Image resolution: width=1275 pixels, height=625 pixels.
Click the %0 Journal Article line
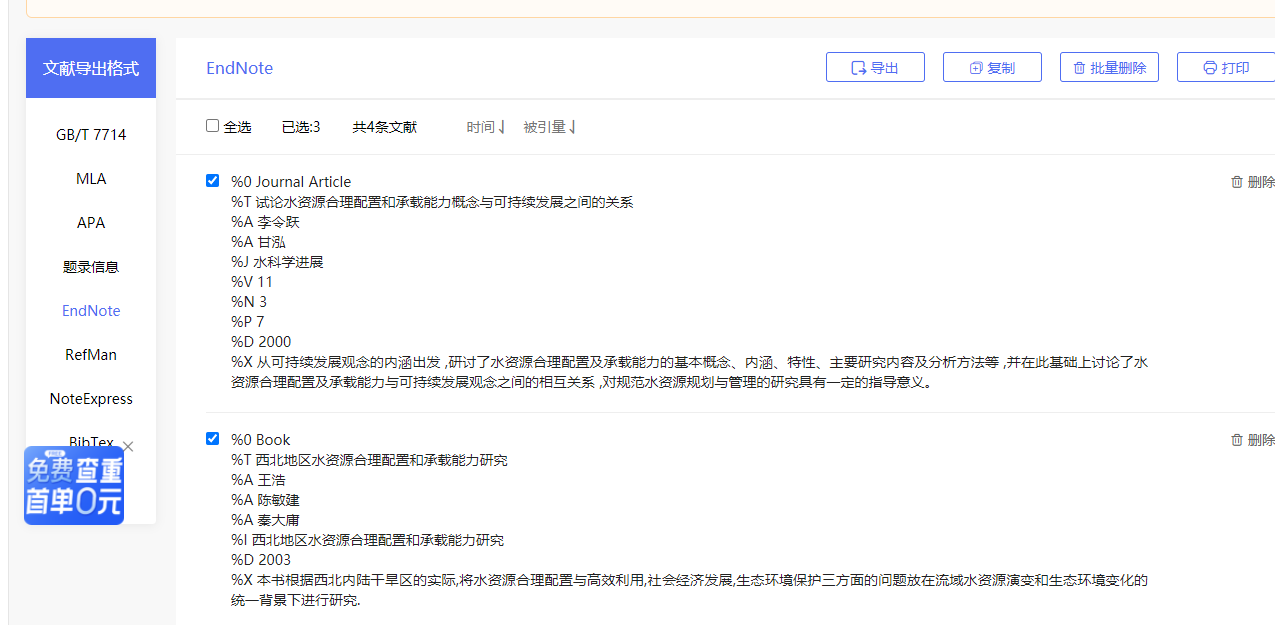pos(291,182)
